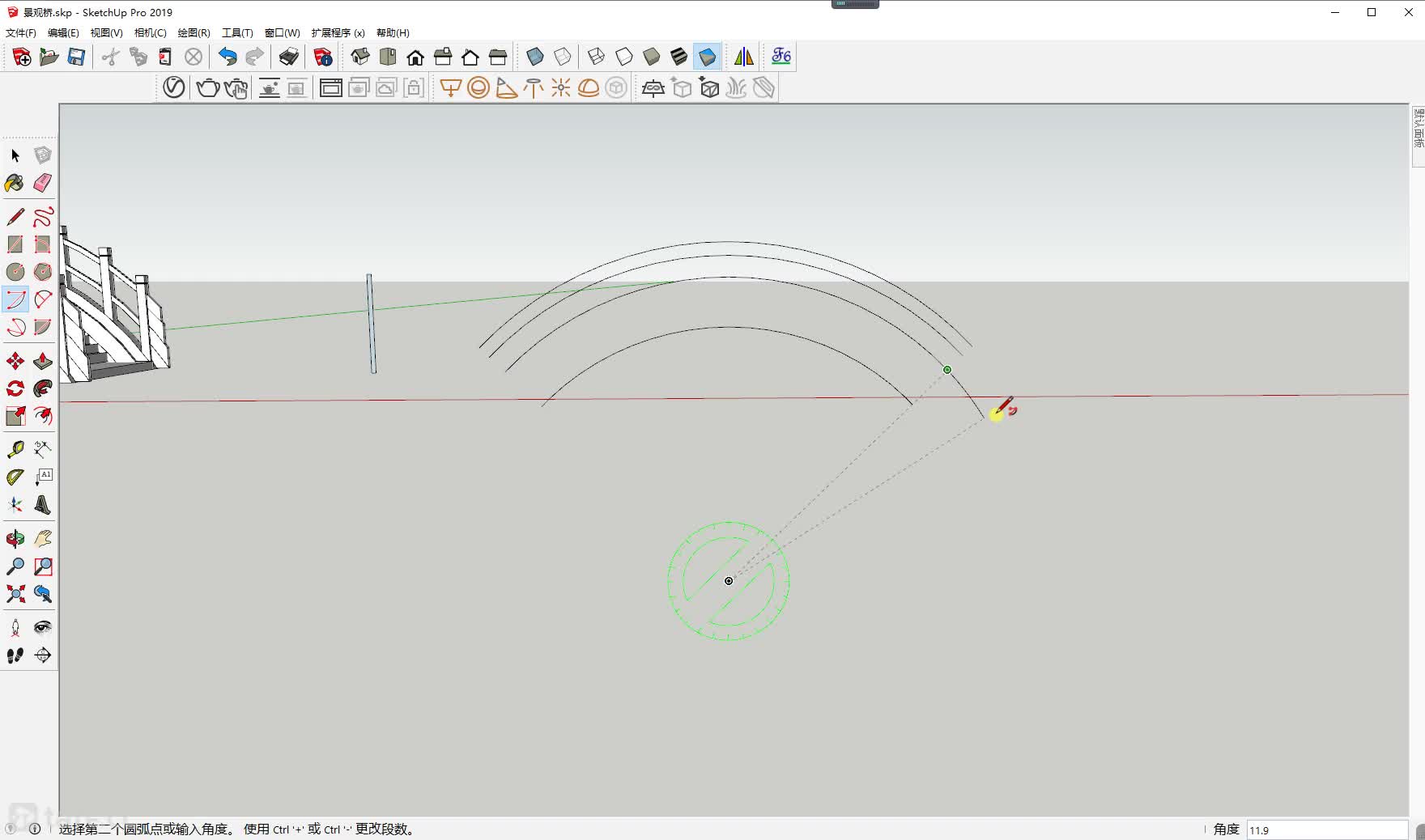Select the Circle tool
Image resolution: width=1425 pixels, height=840 pixels.
[15, 272]
